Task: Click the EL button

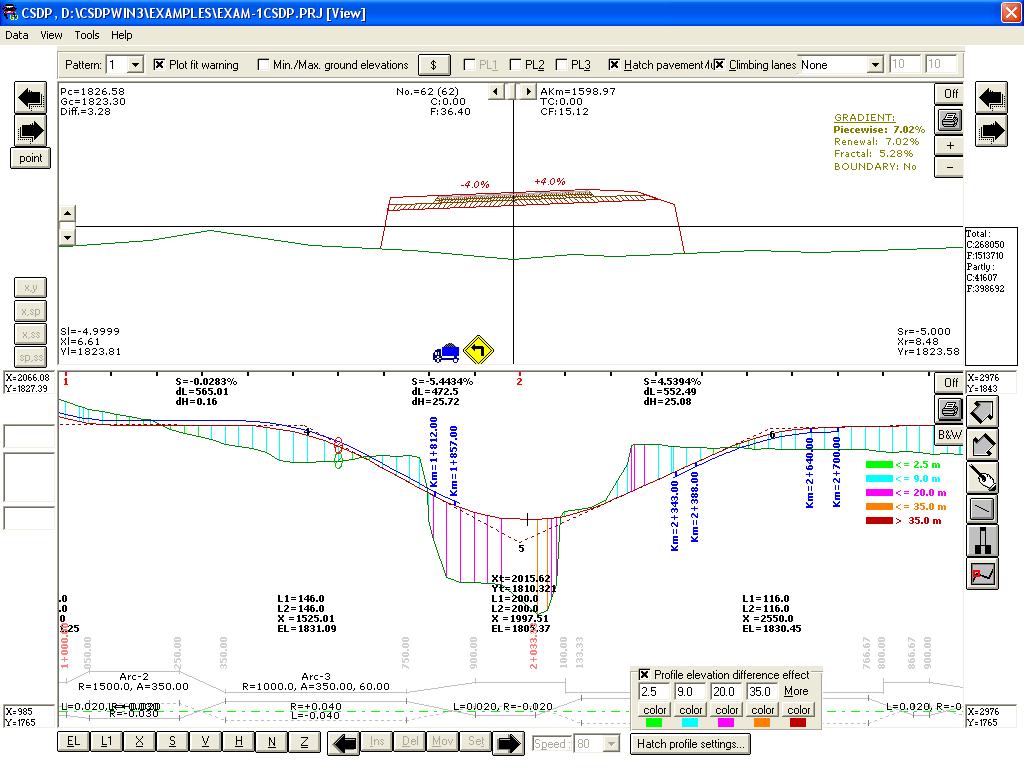Action: pos(73,741)
